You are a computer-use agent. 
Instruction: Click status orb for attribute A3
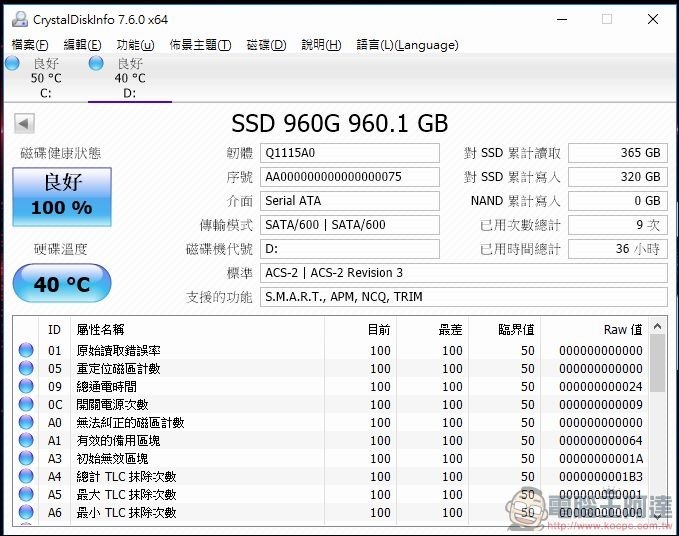(26, 458)
